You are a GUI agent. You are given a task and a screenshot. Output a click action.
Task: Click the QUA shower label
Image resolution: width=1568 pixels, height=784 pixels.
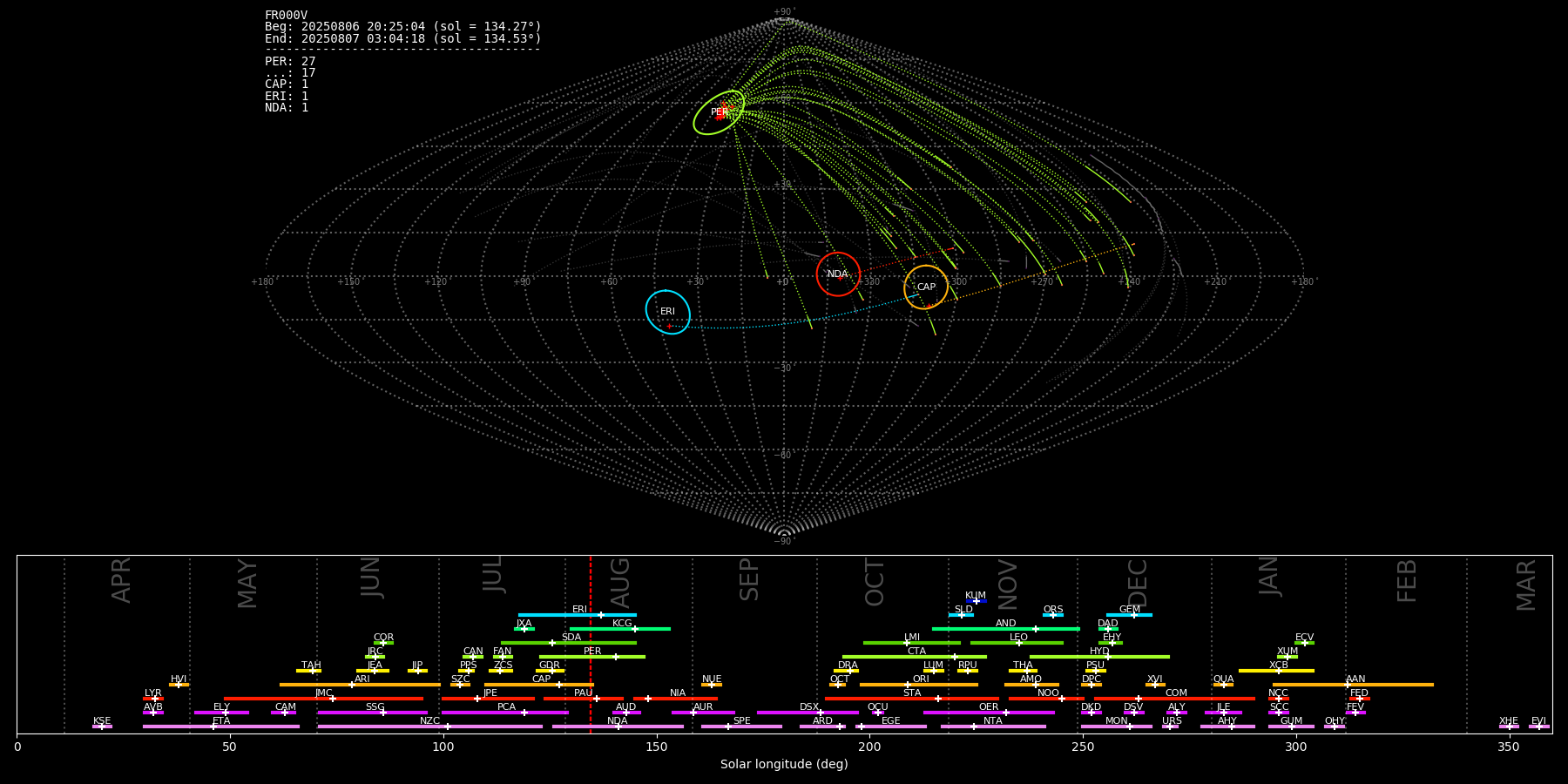(1224, 679)
